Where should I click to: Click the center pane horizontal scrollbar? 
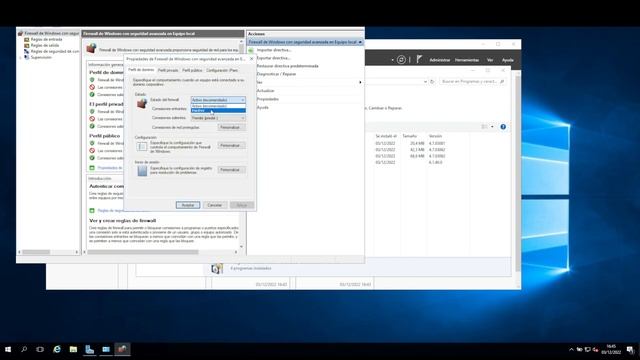[x=142, y=252]
